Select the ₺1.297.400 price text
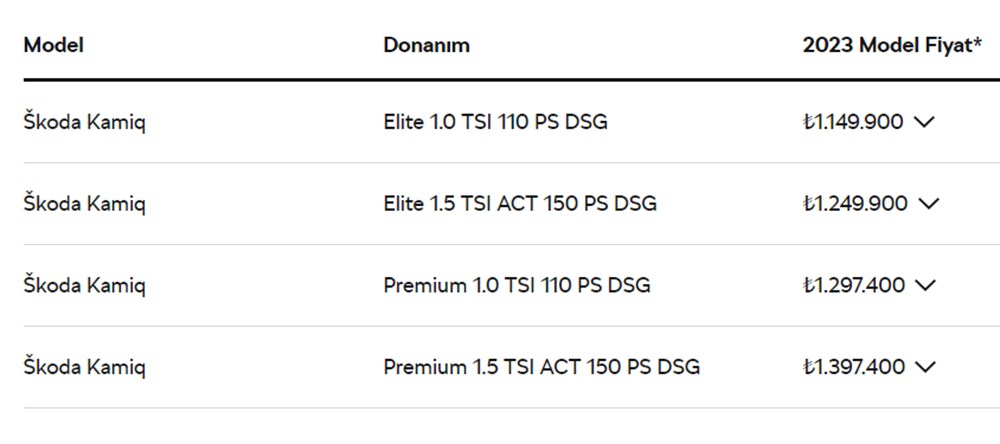 click(x=853, y=285)
